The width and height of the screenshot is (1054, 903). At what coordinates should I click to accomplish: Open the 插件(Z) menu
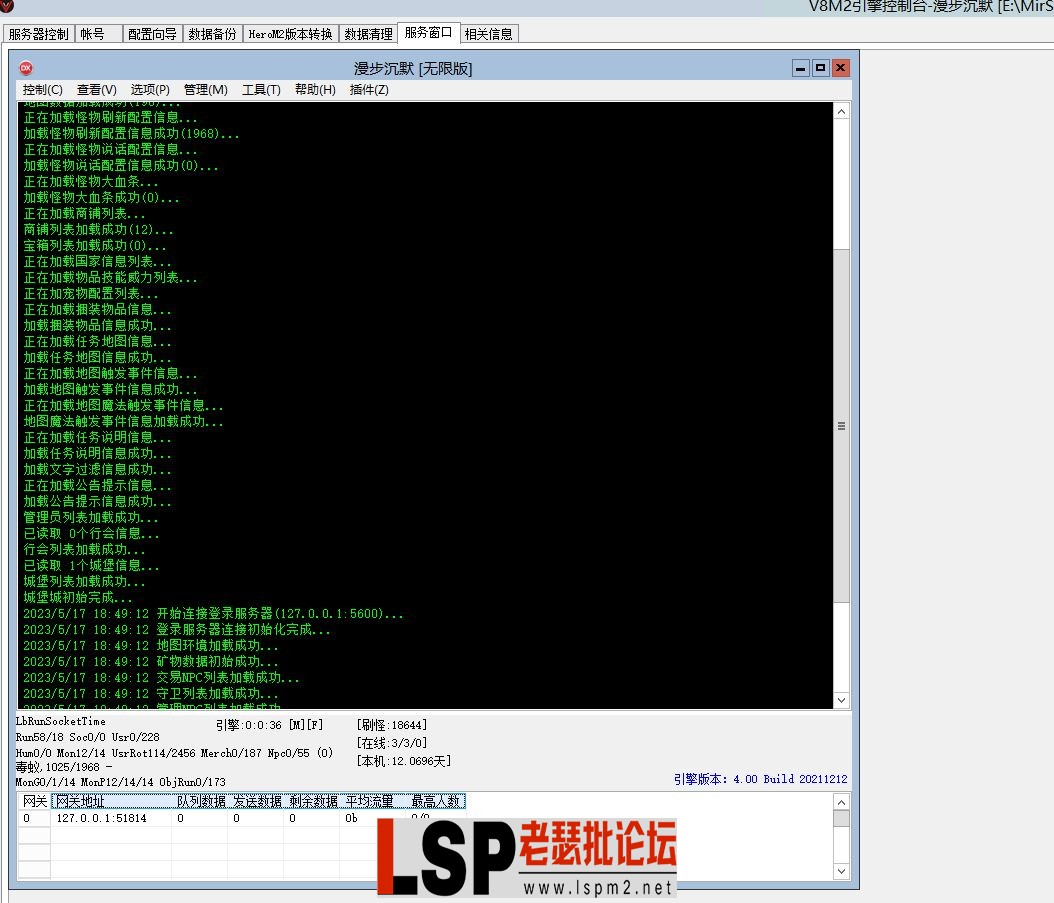tap(368, 90)
